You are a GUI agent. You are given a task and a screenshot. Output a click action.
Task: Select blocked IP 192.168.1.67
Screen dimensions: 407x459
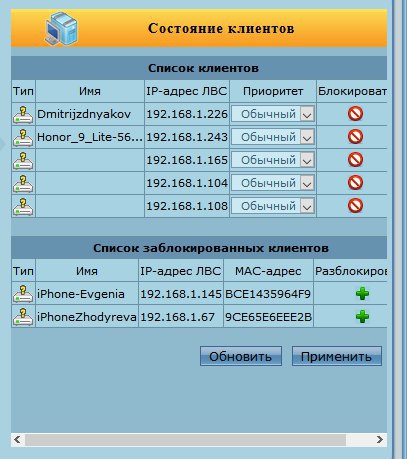(177, 317)
